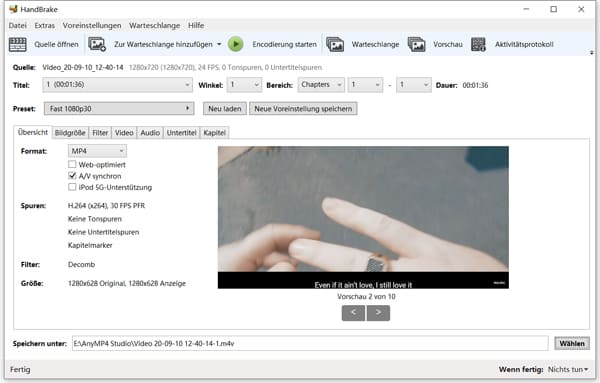
Task: Click the video preview thumbnail
Action: point(363,217)
